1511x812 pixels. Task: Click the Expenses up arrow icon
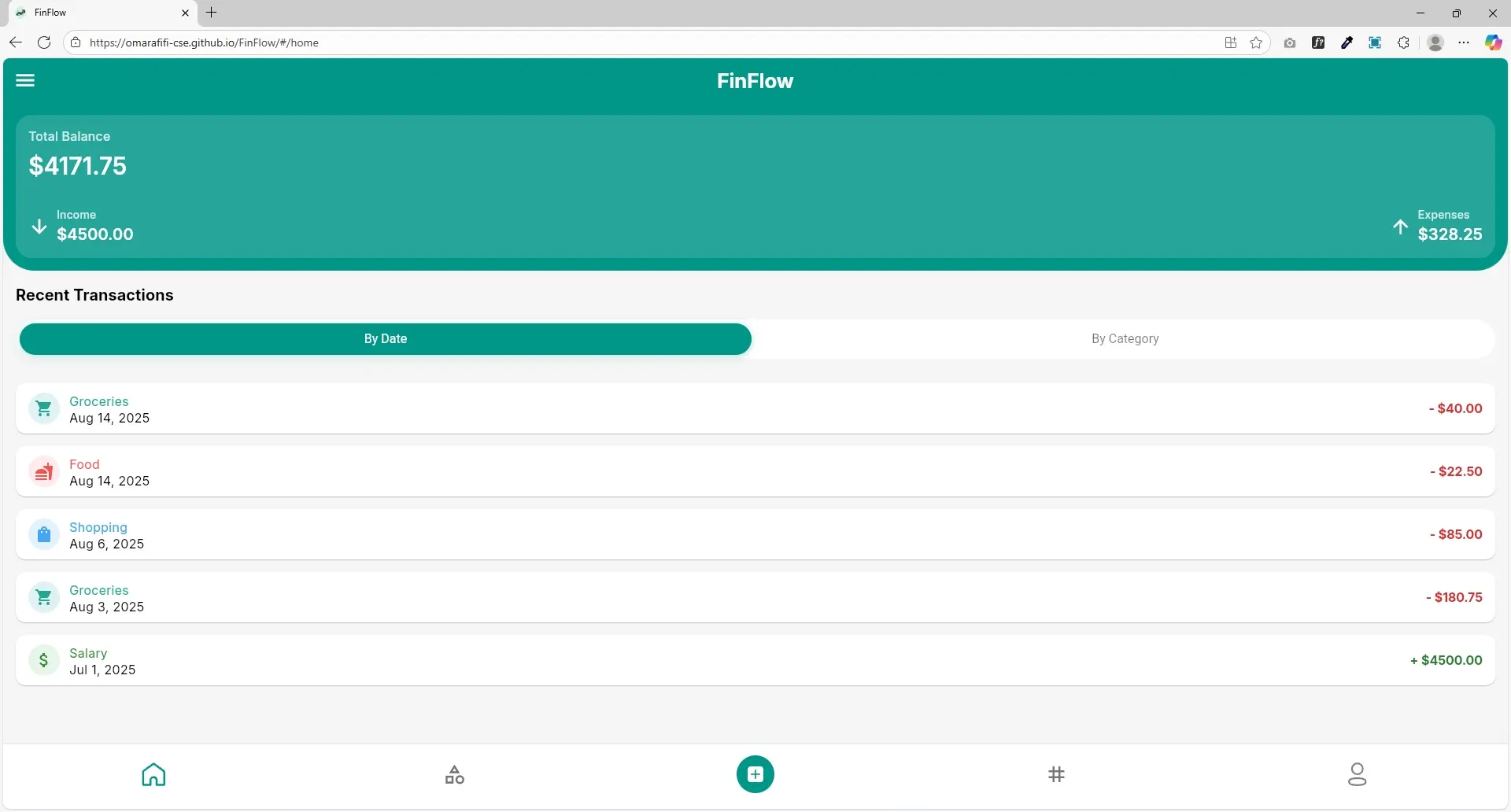coord(1400,227)
